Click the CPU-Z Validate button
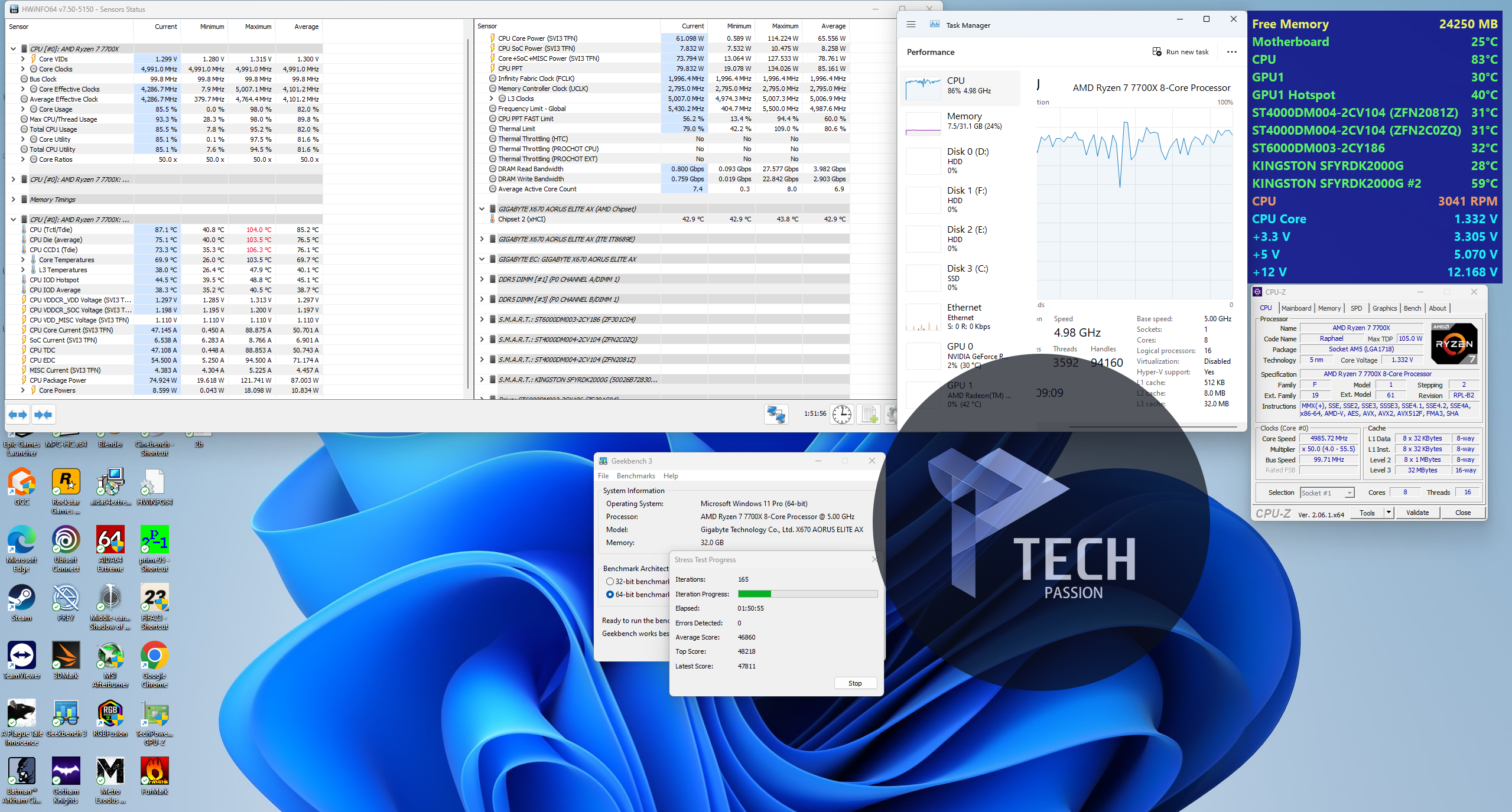 (1417, 513)
